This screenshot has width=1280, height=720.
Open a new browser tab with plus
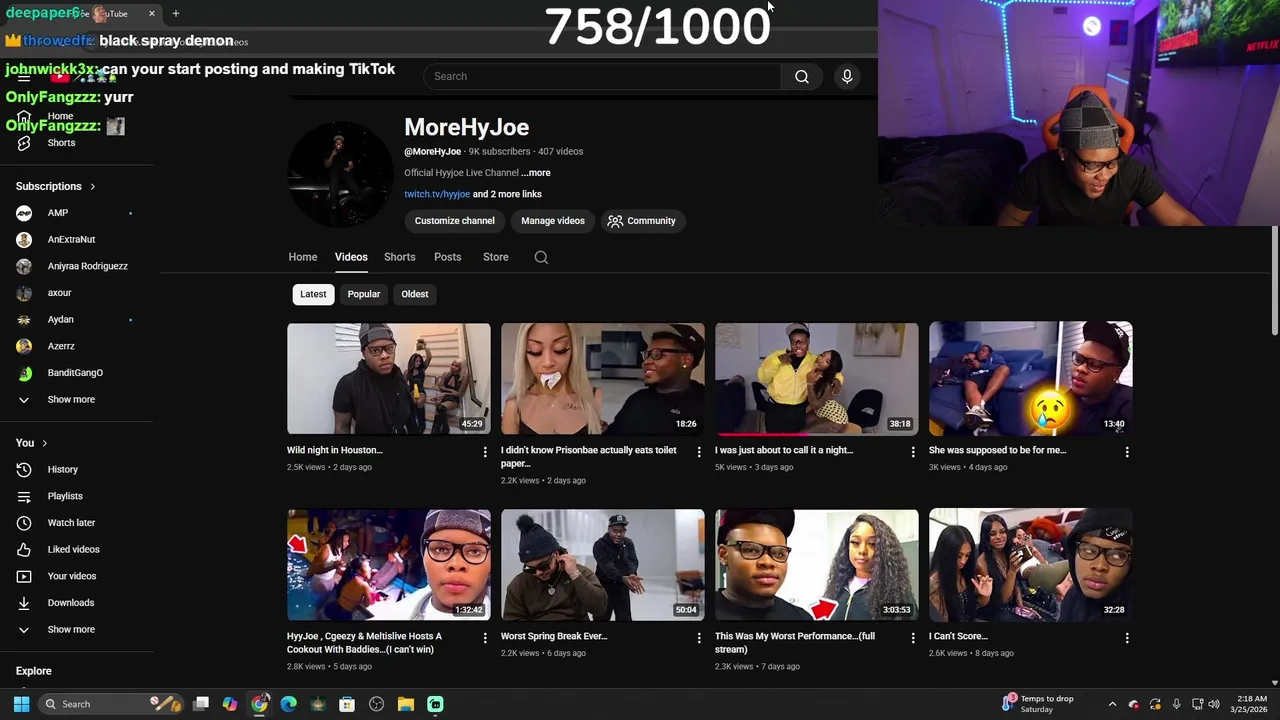tap(176, 13)
